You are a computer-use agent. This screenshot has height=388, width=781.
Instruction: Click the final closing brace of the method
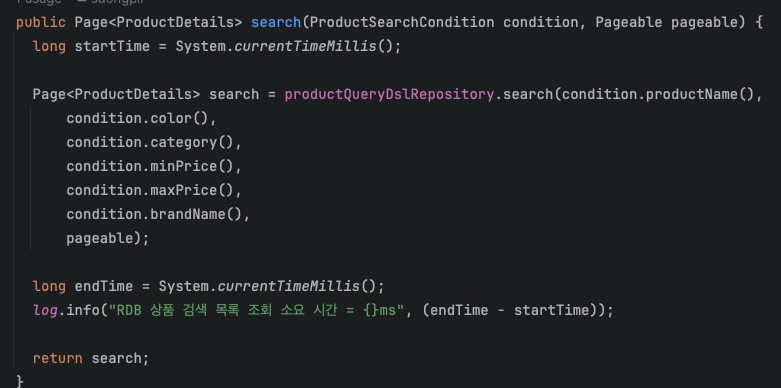(x=20, y=382)
